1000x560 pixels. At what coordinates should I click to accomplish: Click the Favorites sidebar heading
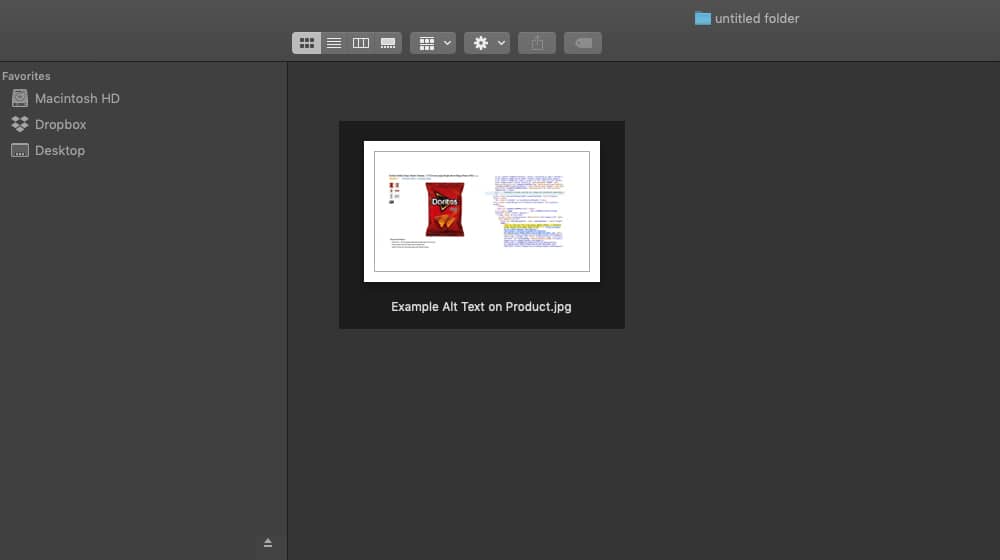pyautogui.click(x=26, y=76)
